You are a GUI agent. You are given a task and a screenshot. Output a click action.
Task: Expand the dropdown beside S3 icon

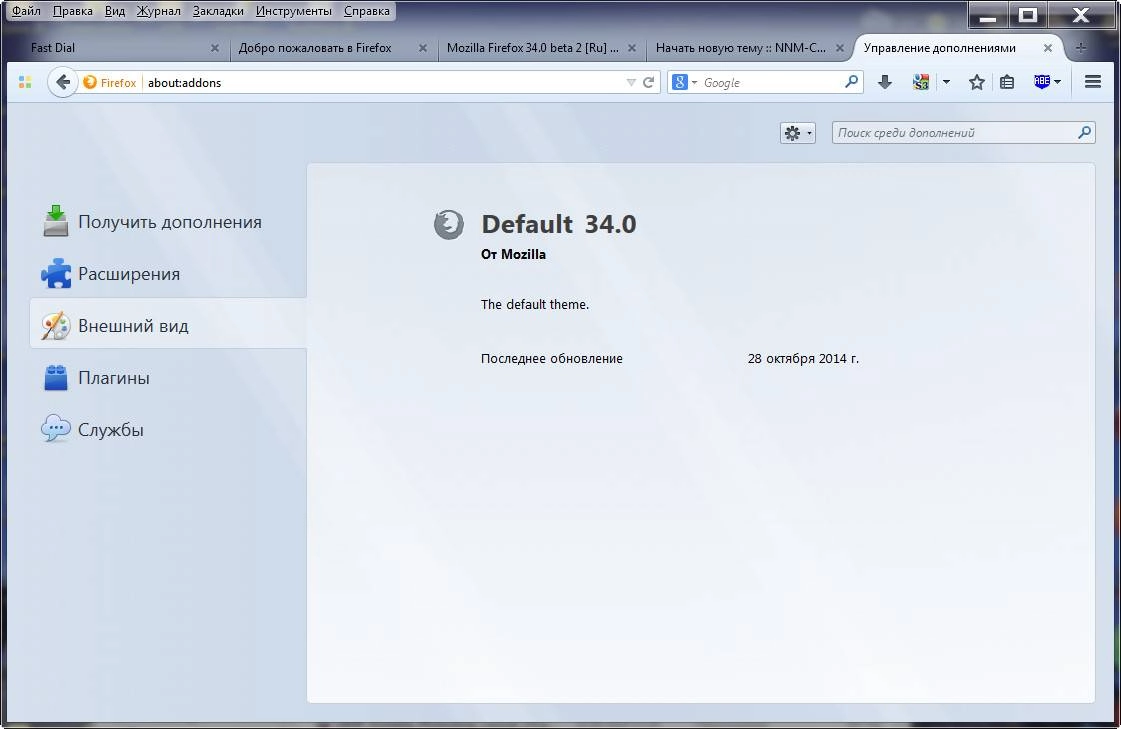point(946,82)
